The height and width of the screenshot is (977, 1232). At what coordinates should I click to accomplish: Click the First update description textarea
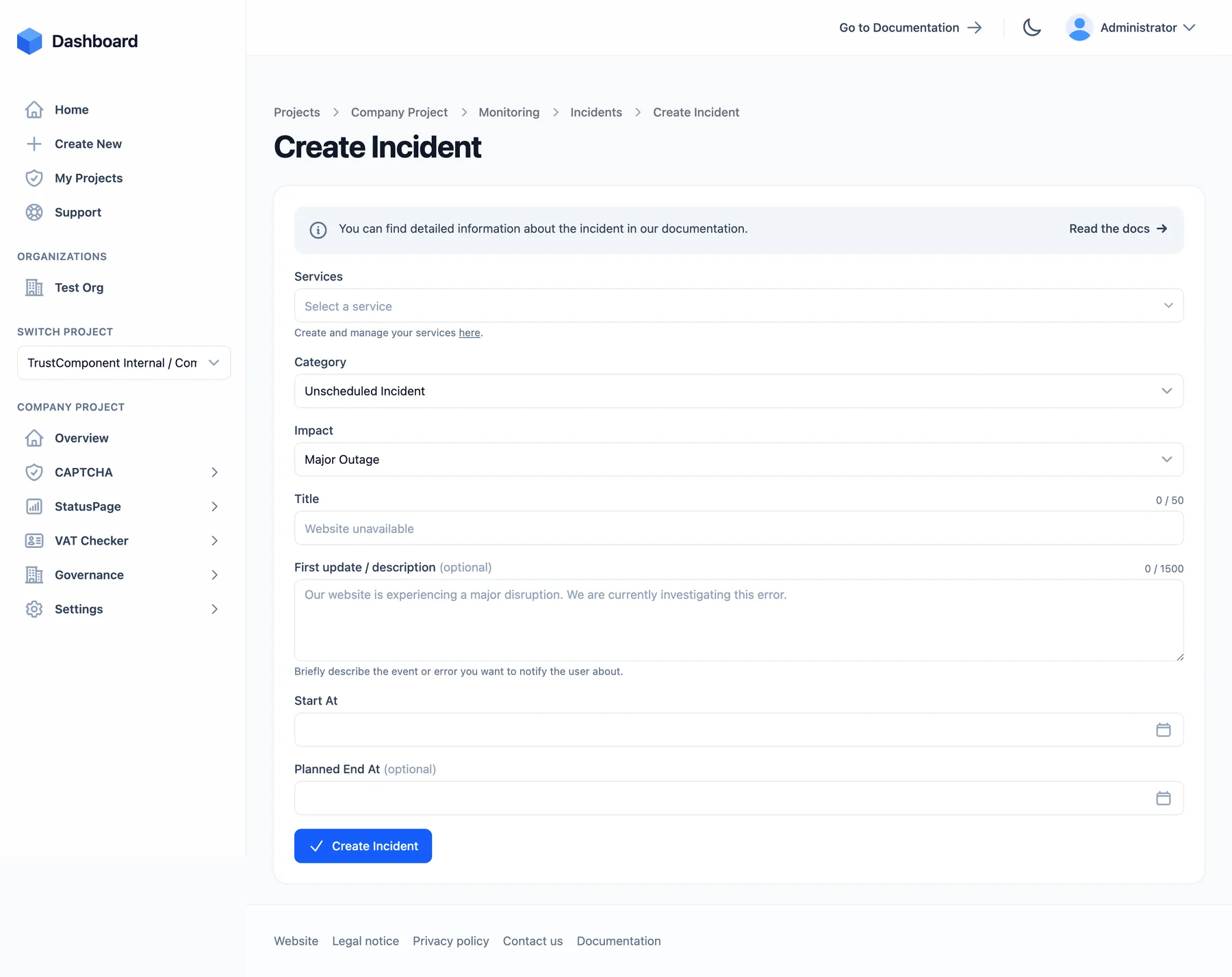739,620
